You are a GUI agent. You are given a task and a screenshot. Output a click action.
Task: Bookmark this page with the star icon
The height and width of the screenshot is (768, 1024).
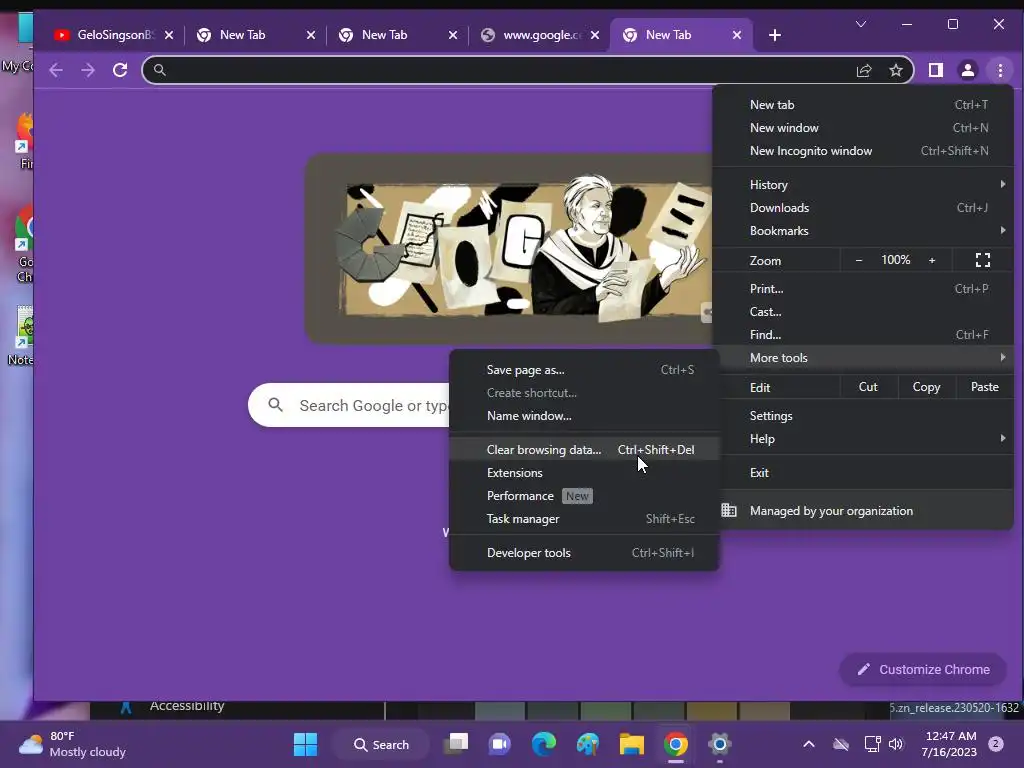click(x=896, y=70)
